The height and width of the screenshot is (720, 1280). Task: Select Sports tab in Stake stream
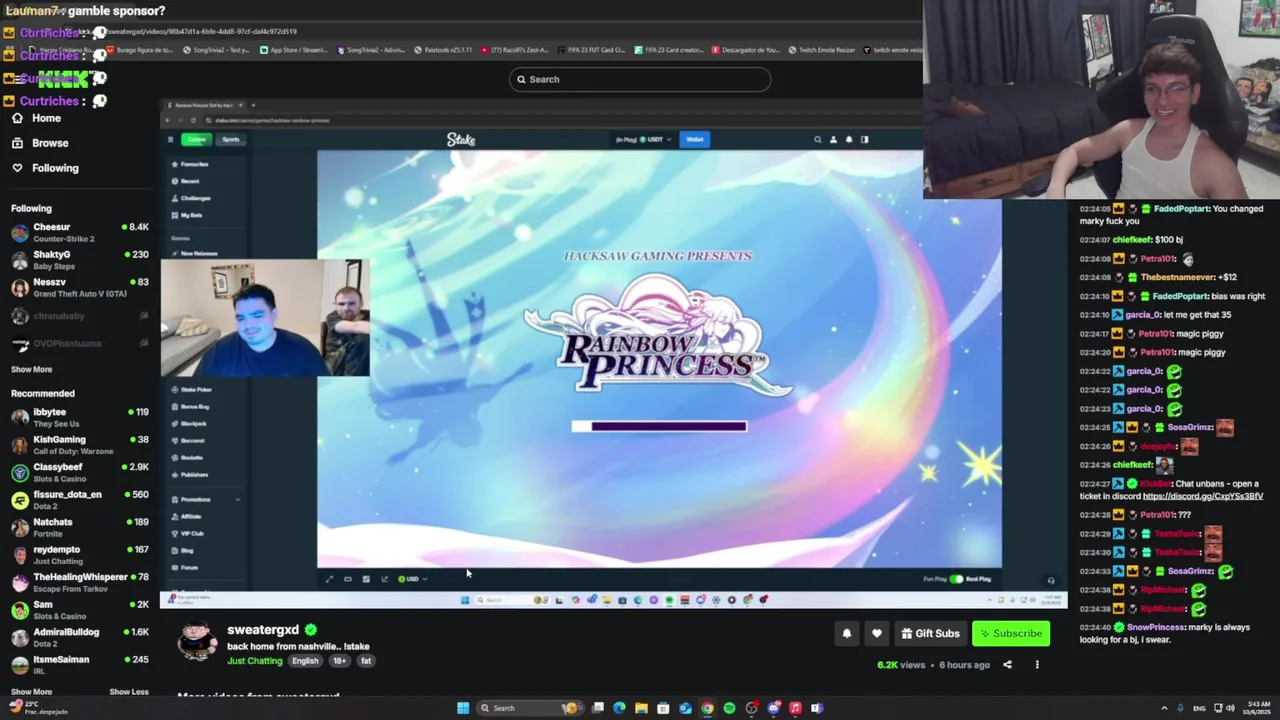point(231,139)
